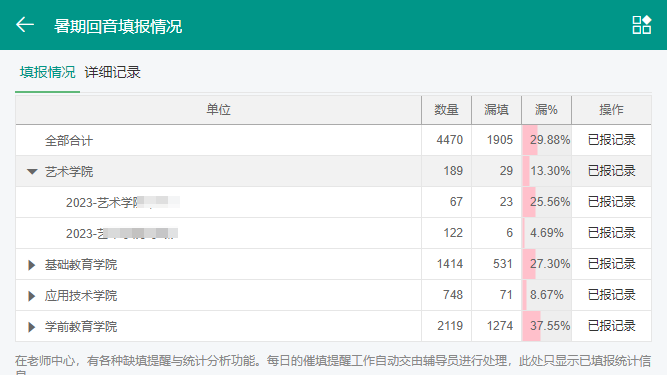Click the 漏% column header
Viewport: 667px width, 375px height.
pos(546,110)
